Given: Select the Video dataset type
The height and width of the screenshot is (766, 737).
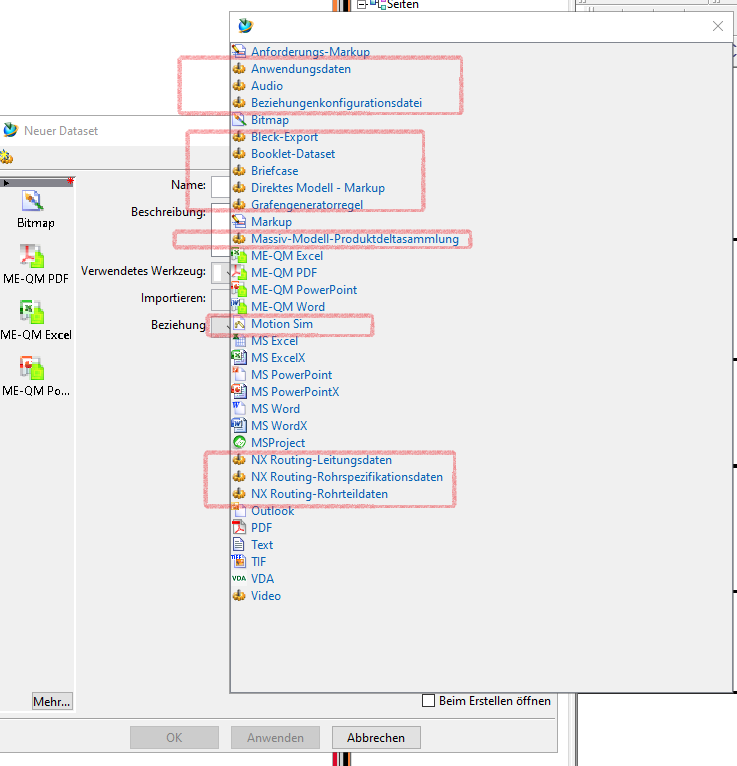Looking at the screenshot, I should pos(266,596).
